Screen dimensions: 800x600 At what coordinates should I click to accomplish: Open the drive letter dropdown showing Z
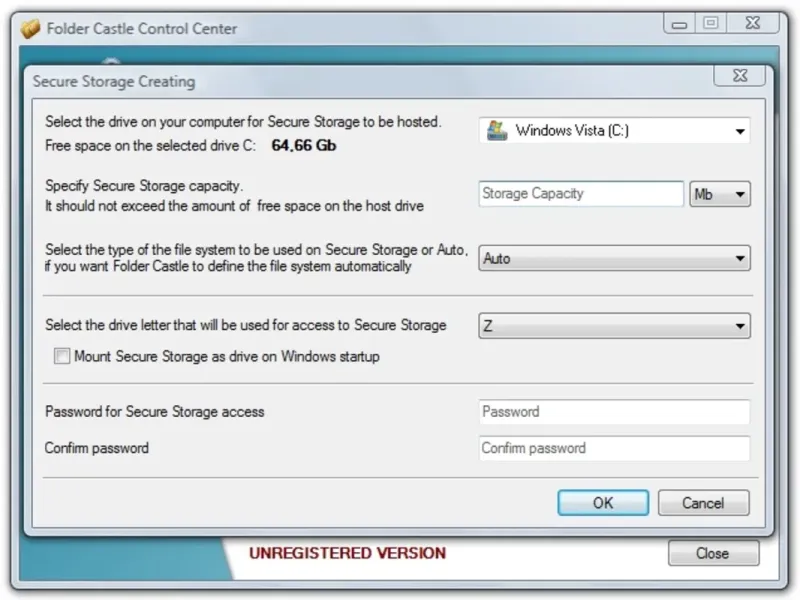(x=614, y=326)
